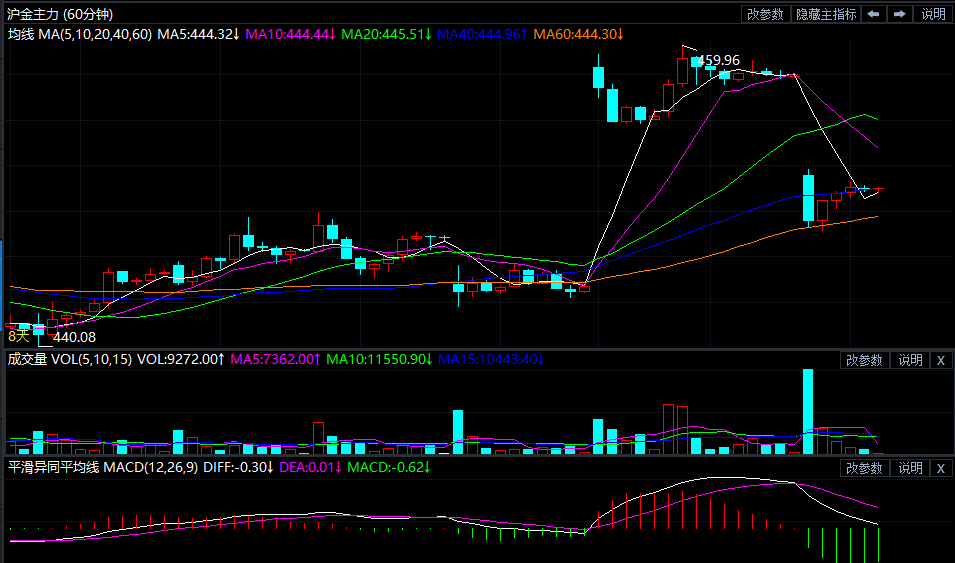The image size is (955, 563).
Task: Click the 8天 marker label
Action: point(18,336)
